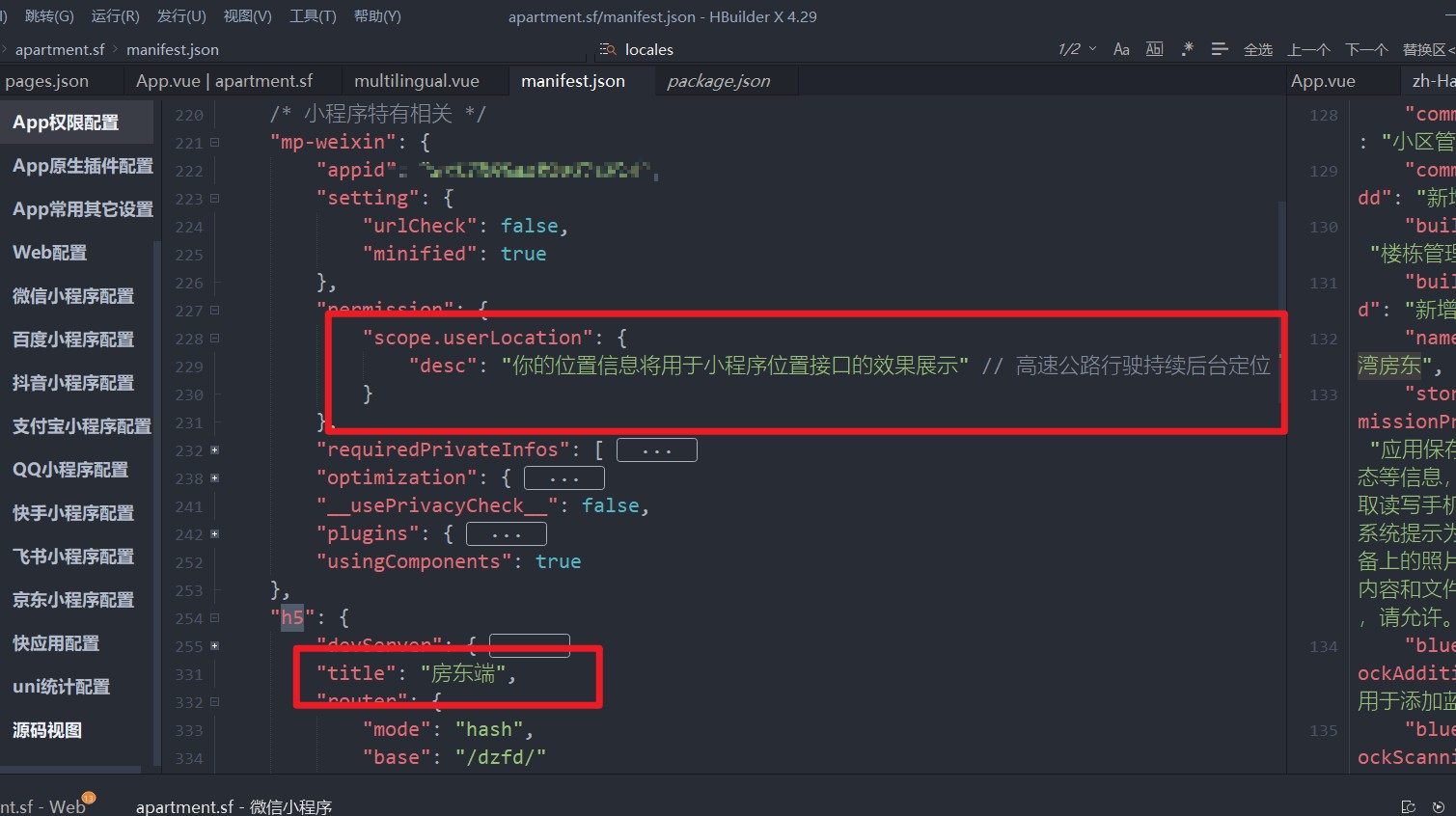Toggle whole-word match icon in search bar
The width and height of the screenshot is (1456, 816).
point(1154,49)
